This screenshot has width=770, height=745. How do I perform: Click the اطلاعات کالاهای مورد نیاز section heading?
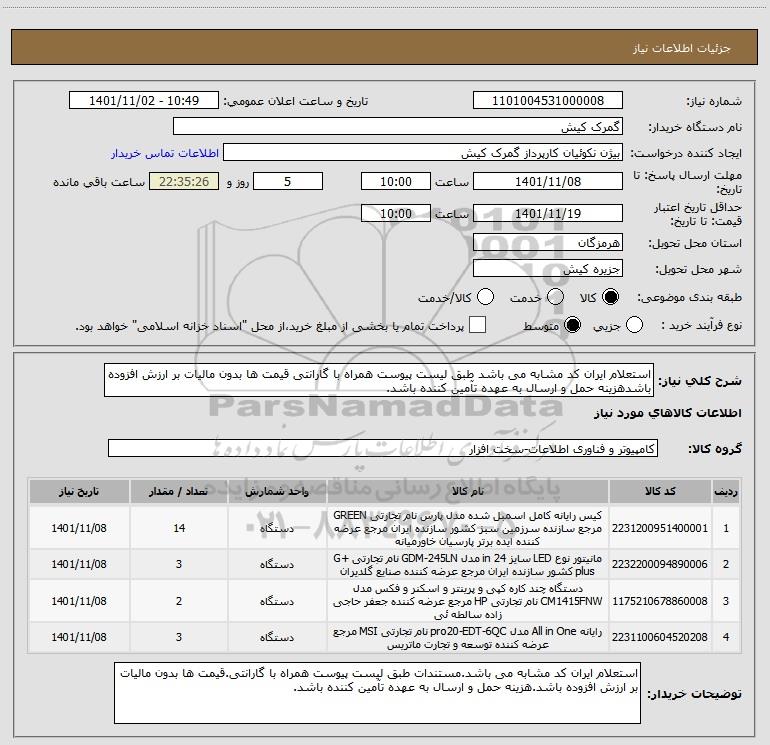click(667, 413)
